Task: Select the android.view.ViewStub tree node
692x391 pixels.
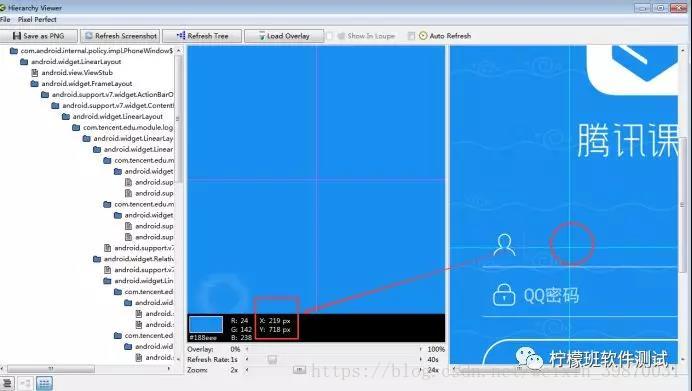Action: [x=77, y=72]
